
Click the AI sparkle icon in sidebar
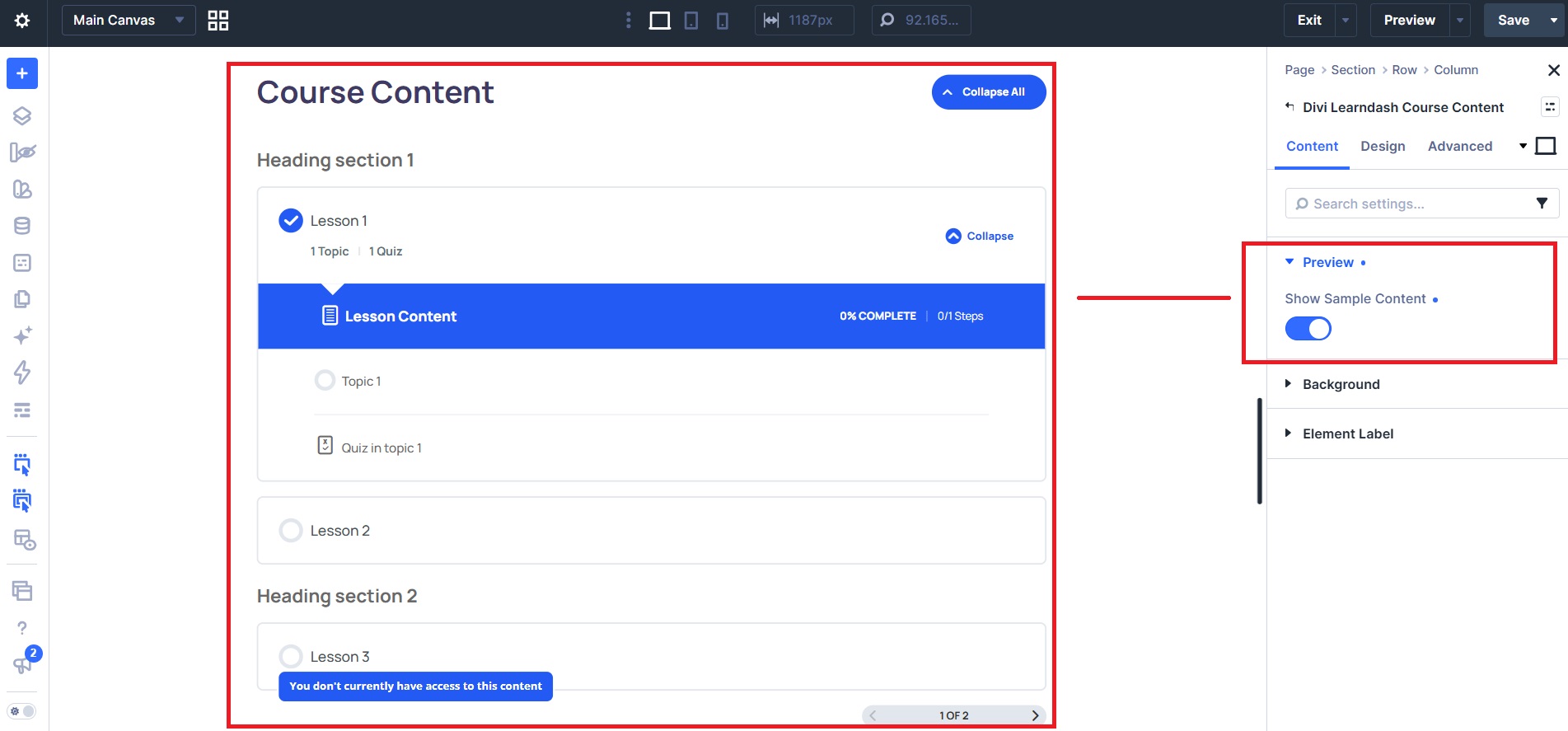point(22,335)
